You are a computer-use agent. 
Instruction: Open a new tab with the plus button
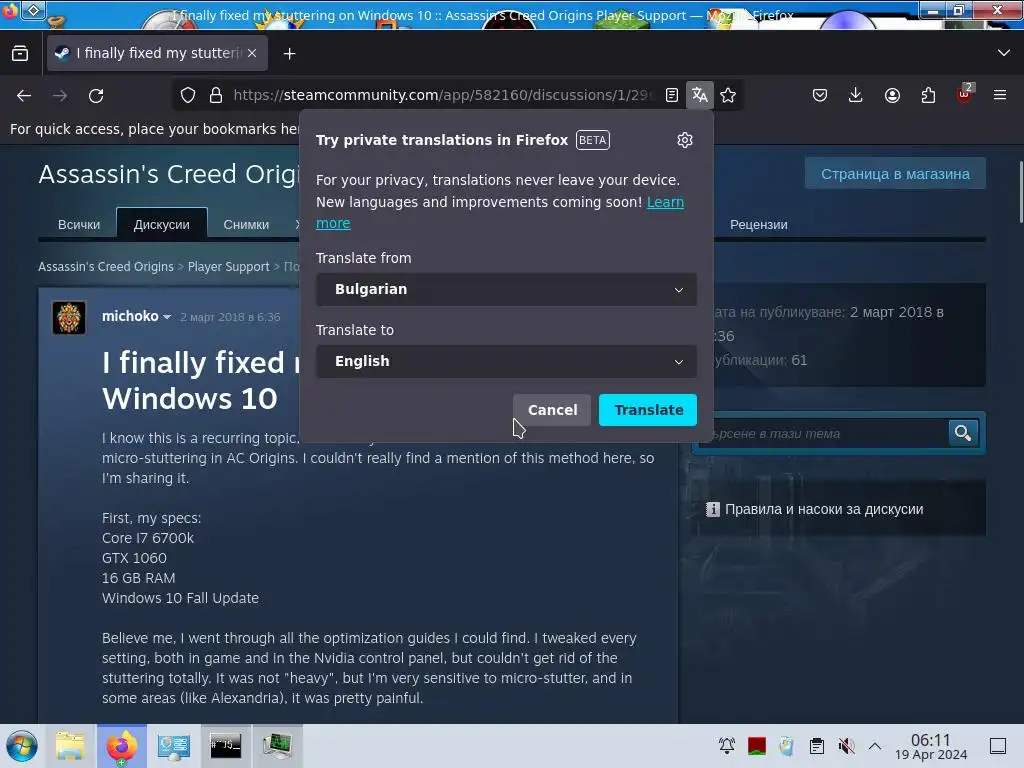pos(289,54)
